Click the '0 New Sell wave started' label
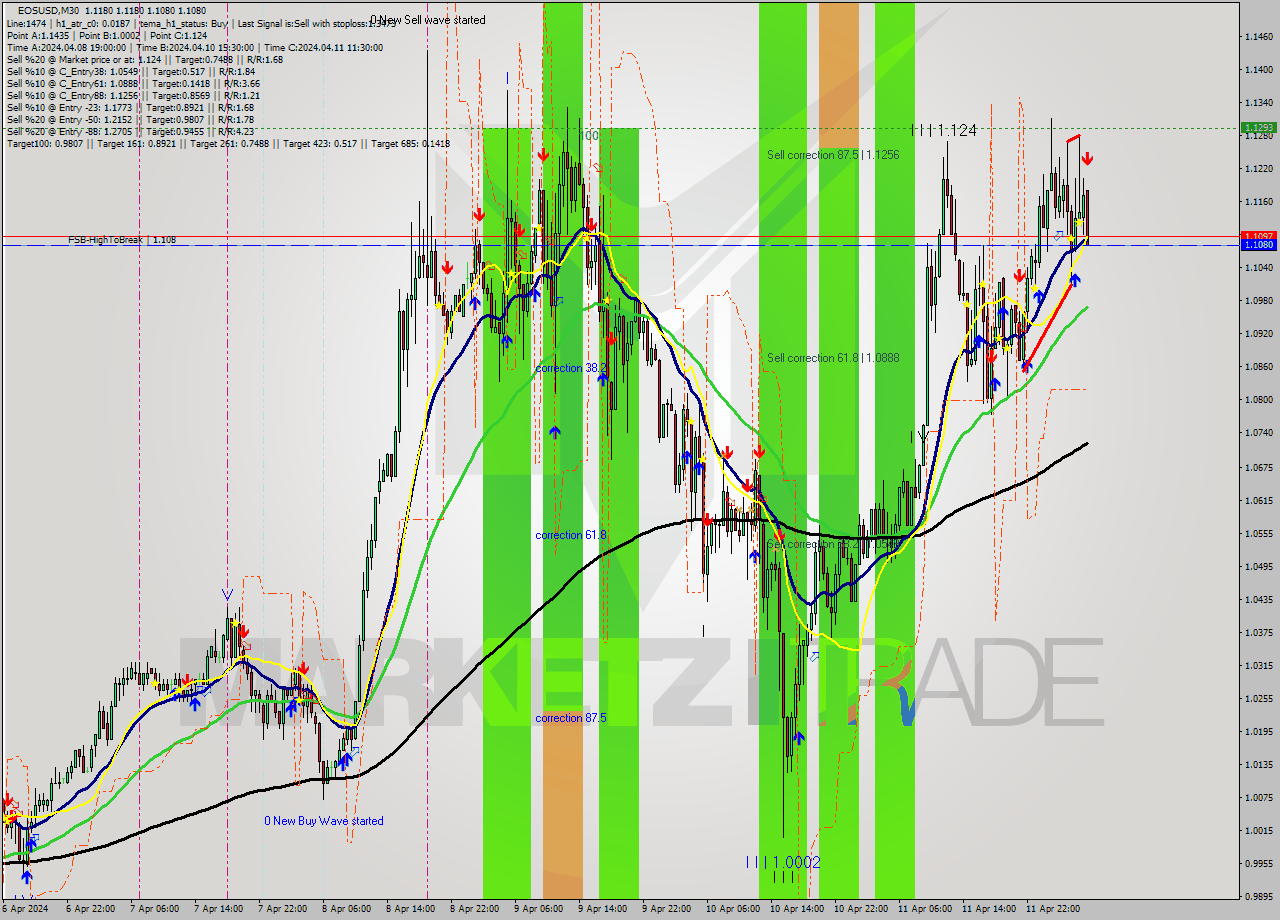 click(x=428, y=20)
